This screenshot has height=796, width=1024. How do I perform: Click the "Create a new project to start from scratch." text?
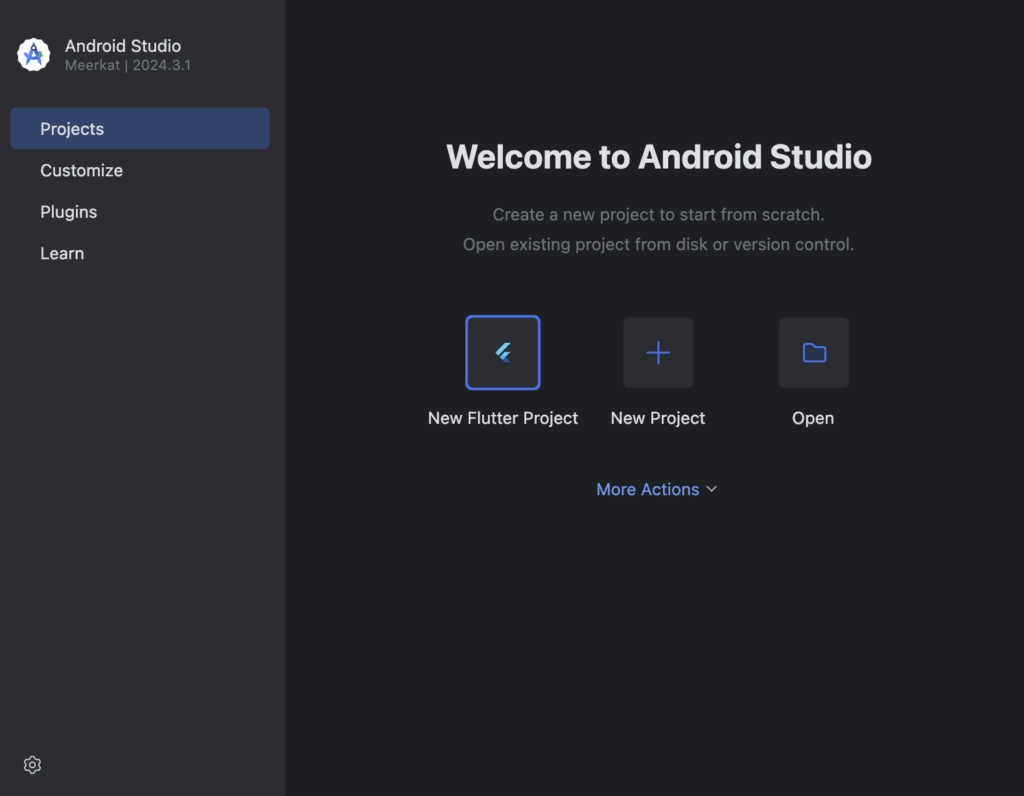658,214
